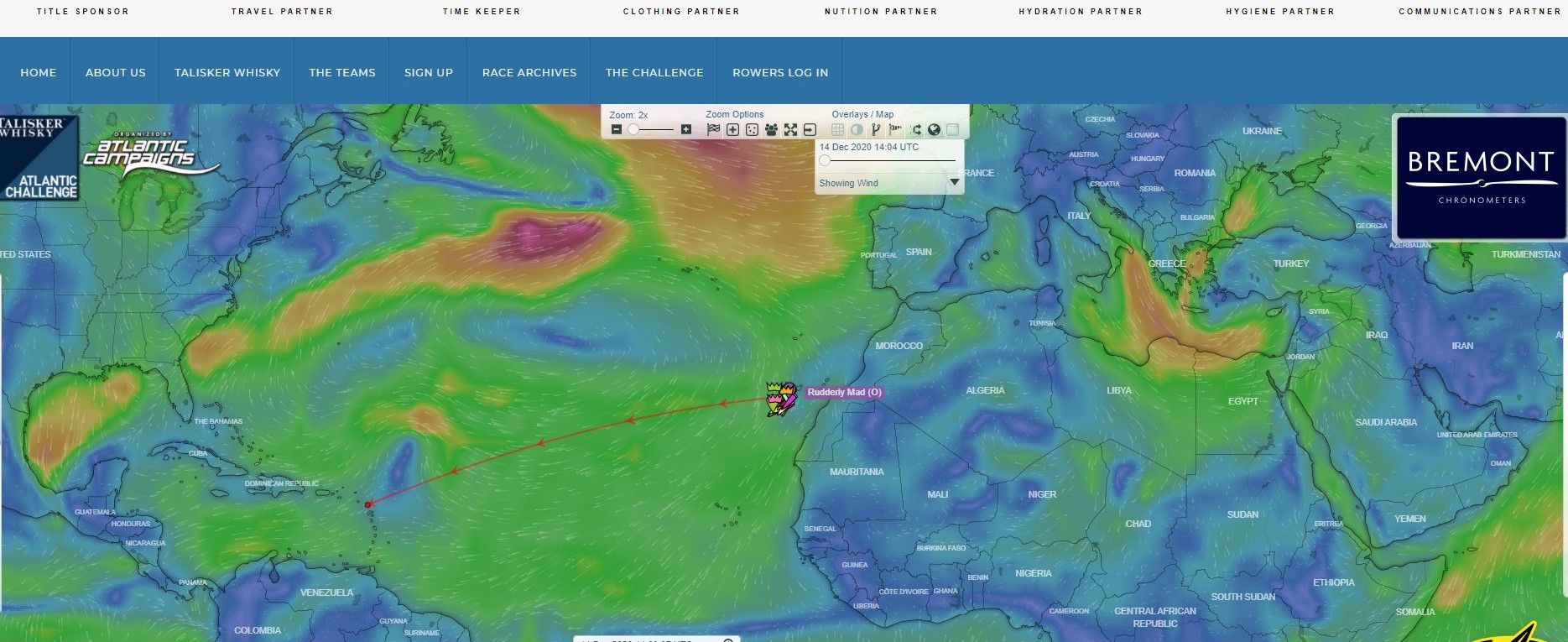Click the group of people zoom icon
The image size is (1568, 642).
771,129
